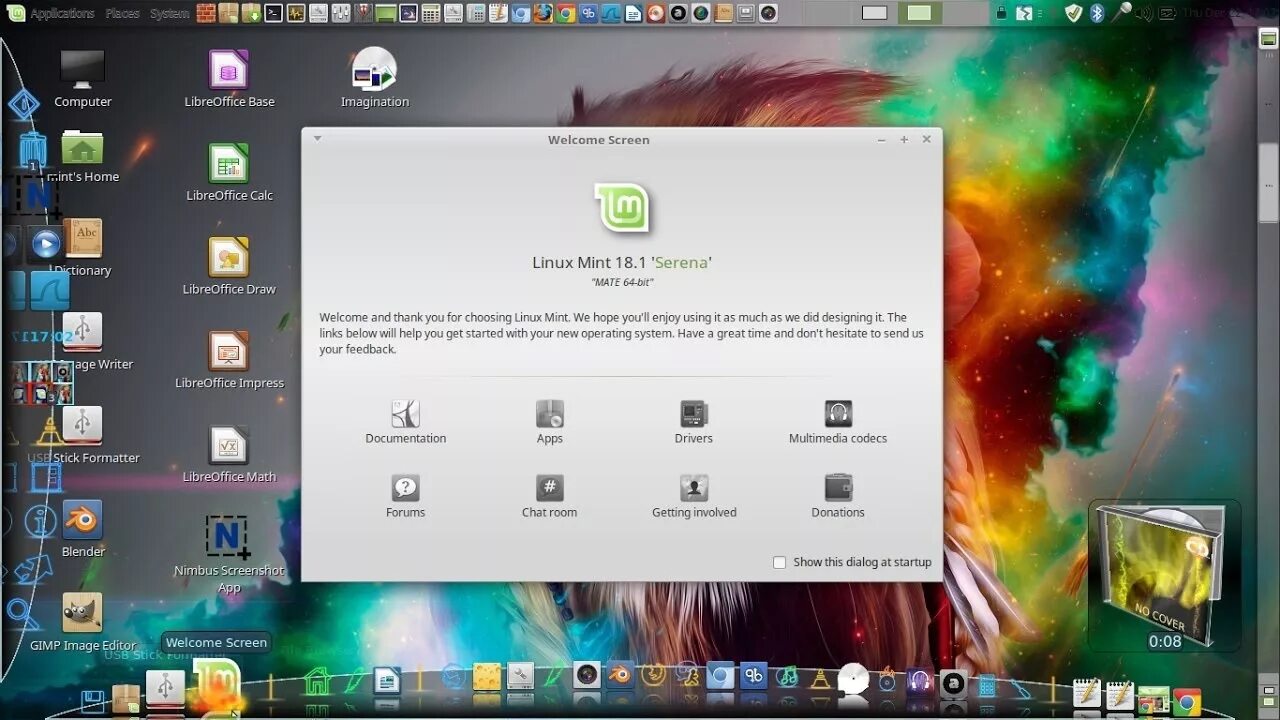The width and height of the screenshot is (1280, 720).
Task: Select the GIMP Image Editor desktop icon
Action: click(83, 622)
